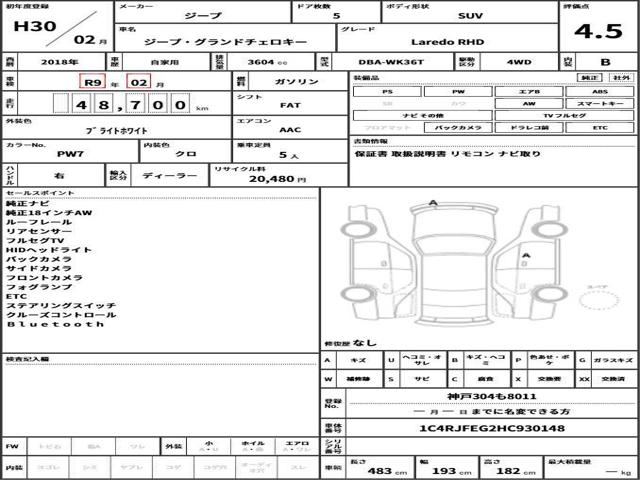
Task: Select the ABS equipment box
Action: click(x=600, y=92)
